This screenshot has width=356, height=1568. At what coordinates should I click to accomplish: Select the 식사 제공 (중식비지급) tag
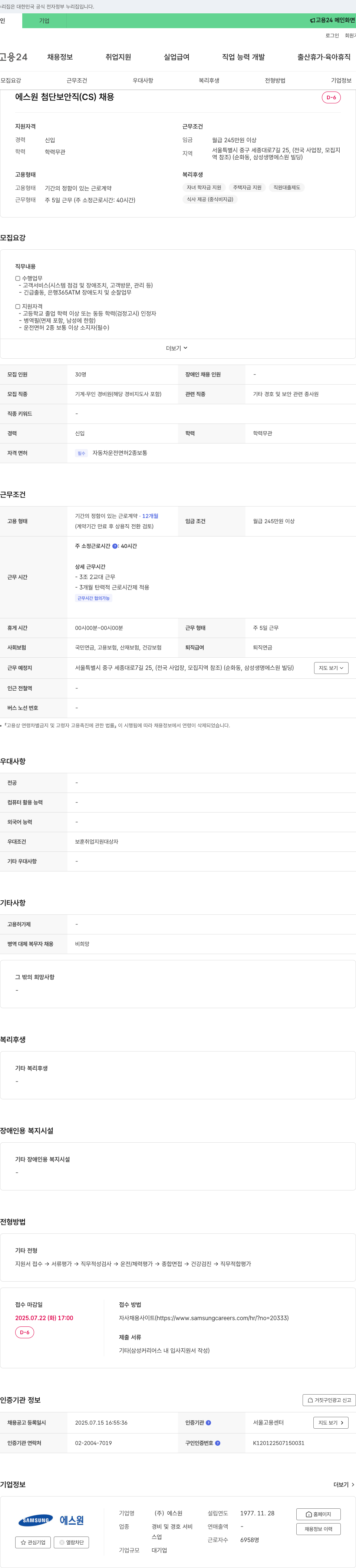(210, 199)
